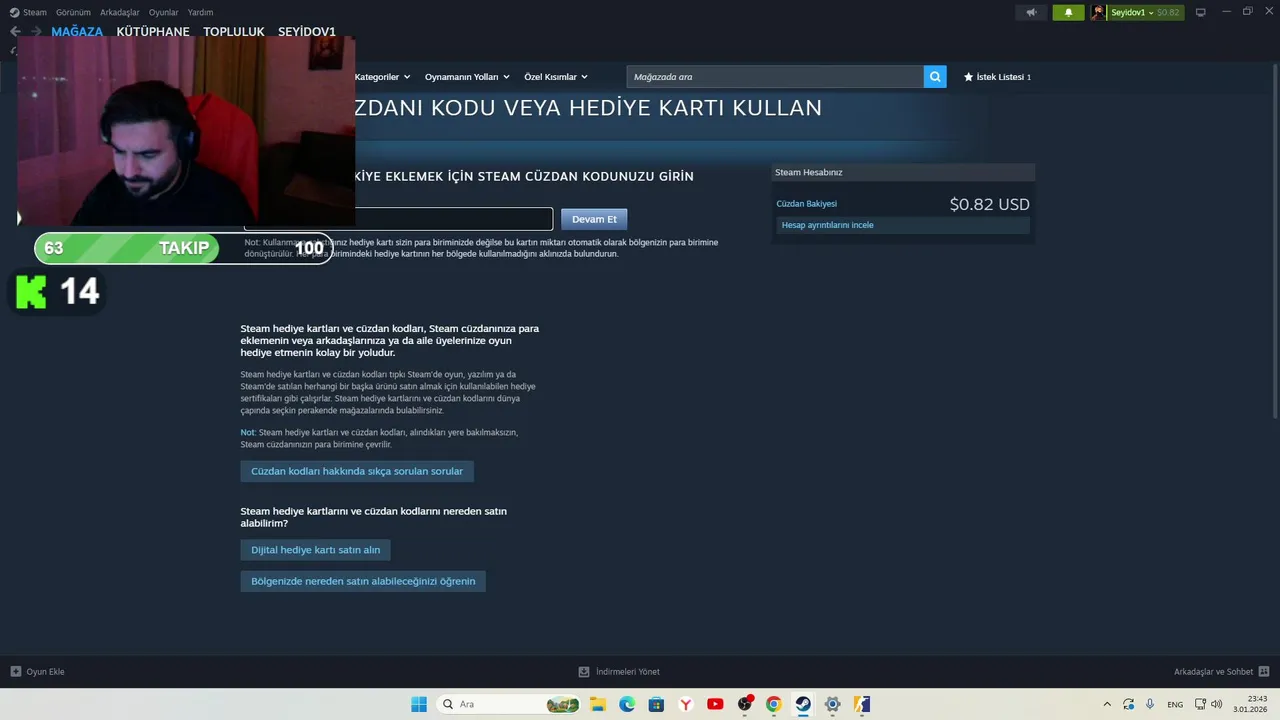Click the microphone icon in the system tray
This screenshot has width=1280, height=720.
pyautogui.click(x=1150, y=704)
